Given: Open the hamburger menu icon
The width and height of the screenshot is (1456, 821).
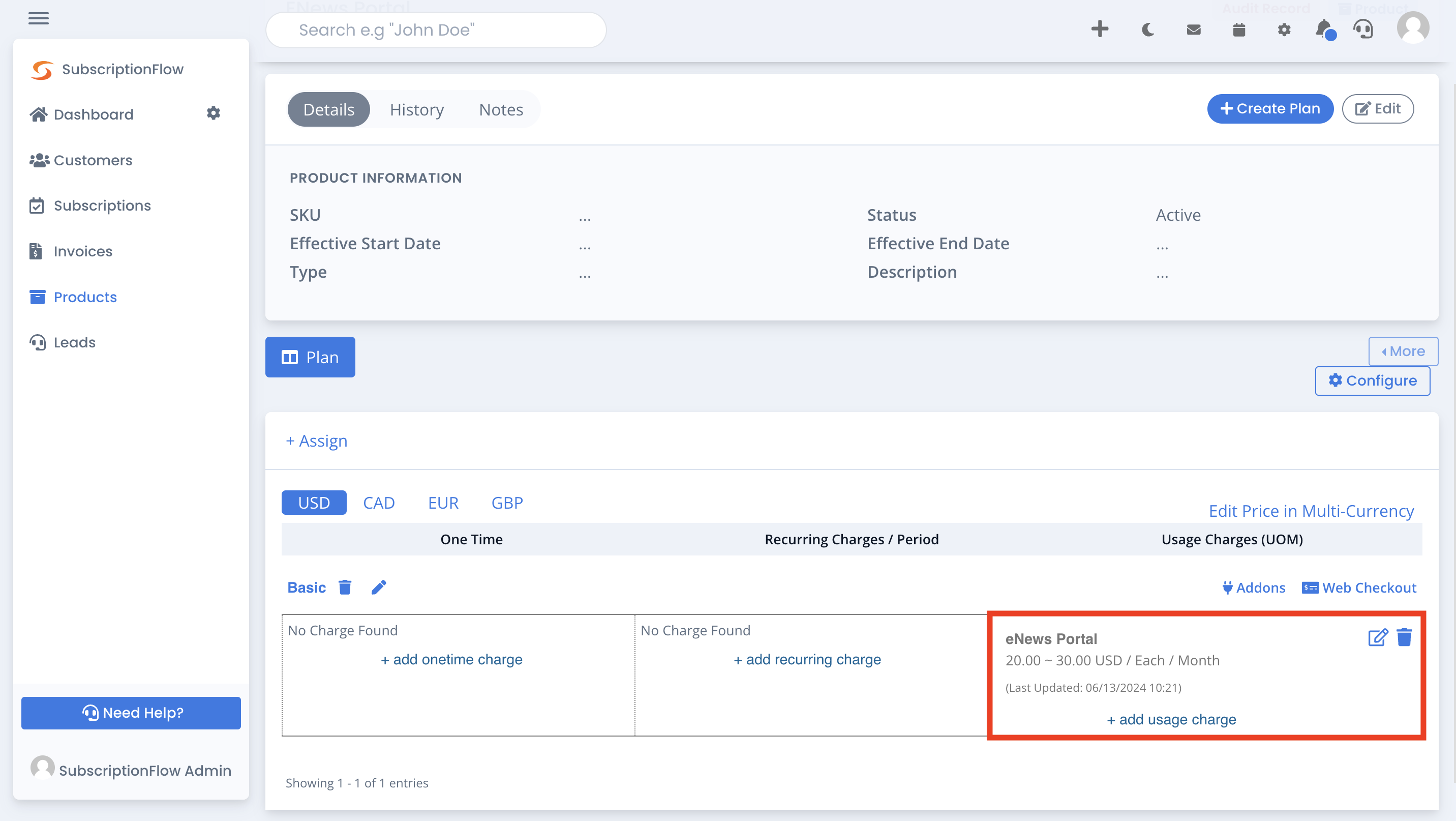Looking at the screenshot, I should [39, 18].
